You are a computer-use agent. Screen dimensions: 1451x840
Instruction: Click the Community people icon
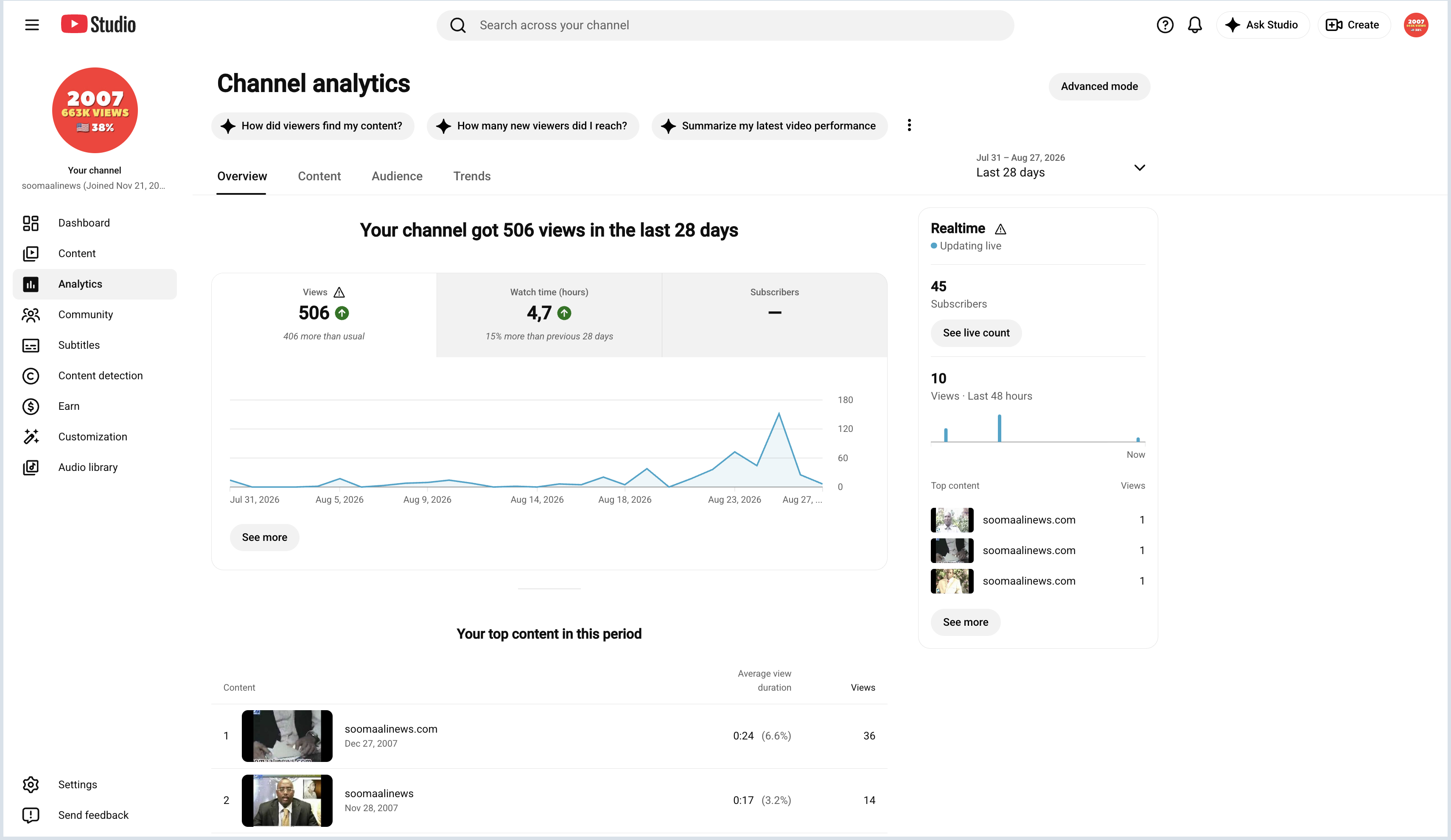31,314
